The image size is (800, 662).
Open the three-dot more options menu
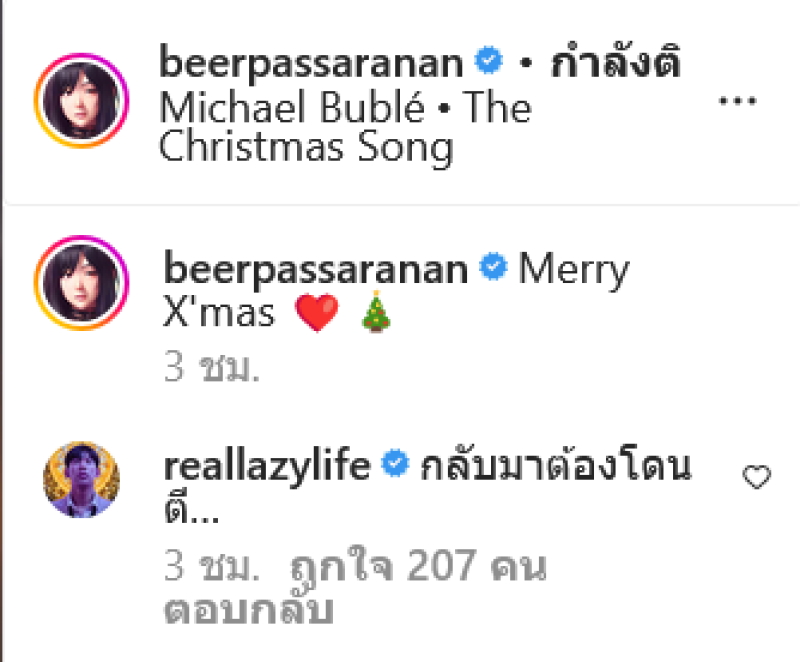(737, 100)
